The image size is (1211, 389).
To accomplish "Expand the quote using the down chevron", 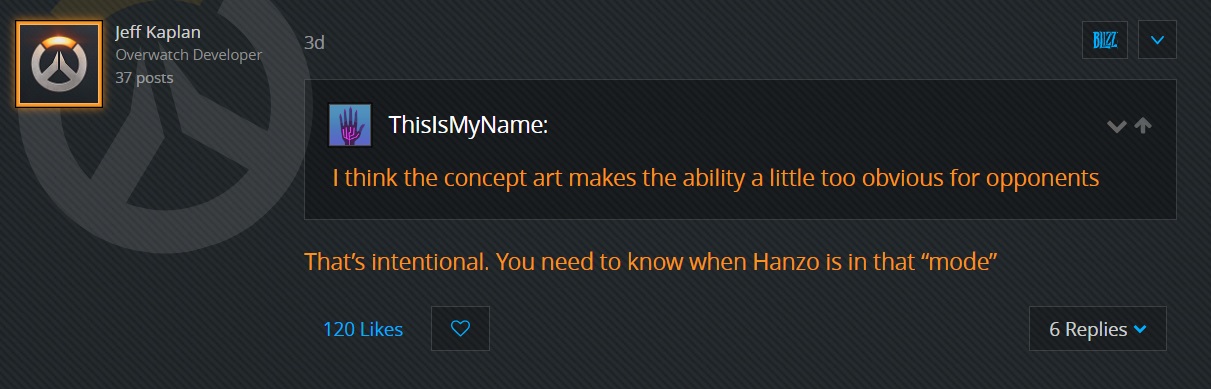I will (x=1117, y=127).
